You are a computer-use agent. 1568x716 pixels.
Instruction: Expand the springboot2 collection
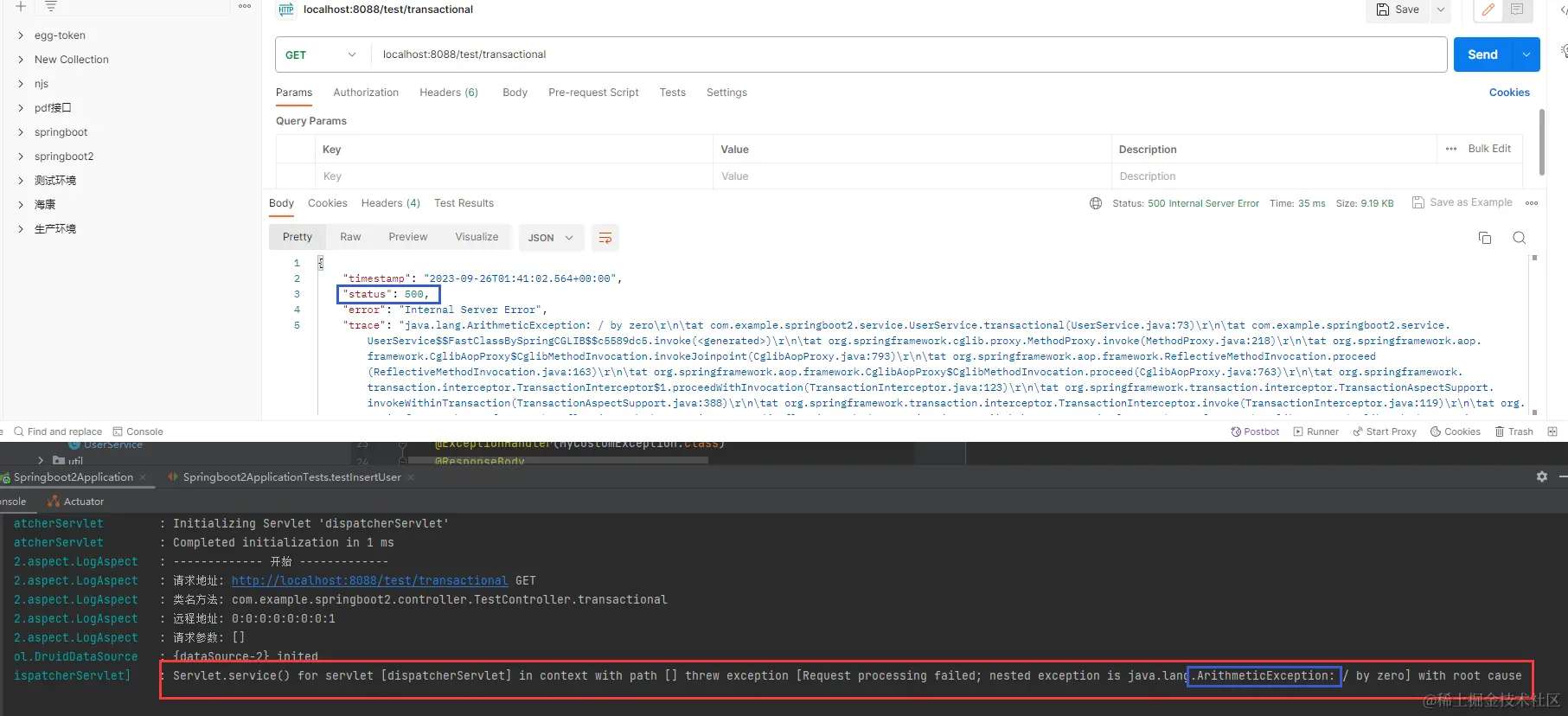coord(21,157)
